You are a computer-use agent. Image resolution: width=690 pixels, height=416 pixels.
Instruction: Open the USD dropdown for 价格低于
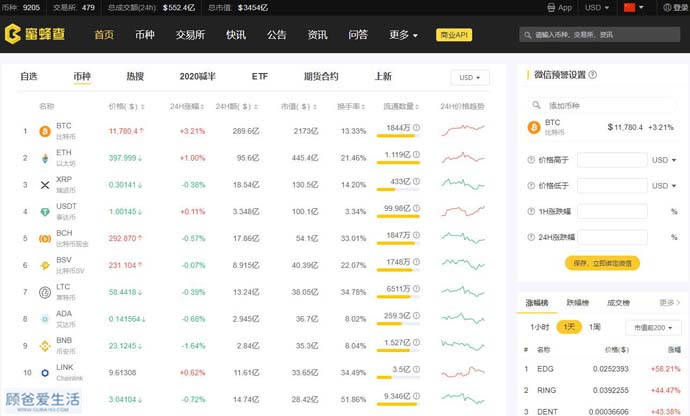(664, 186)
